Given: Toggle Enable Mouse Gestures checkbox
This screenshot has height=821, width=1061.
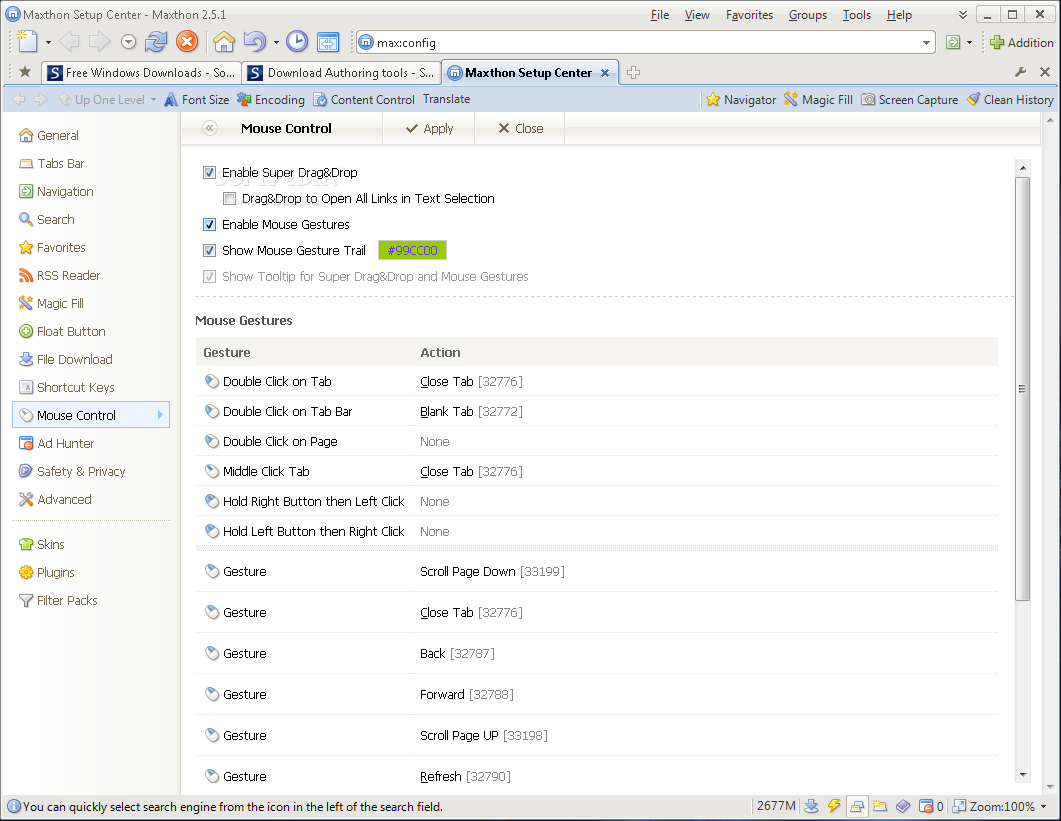Looking at the screenshot, I should click(210, 224).
